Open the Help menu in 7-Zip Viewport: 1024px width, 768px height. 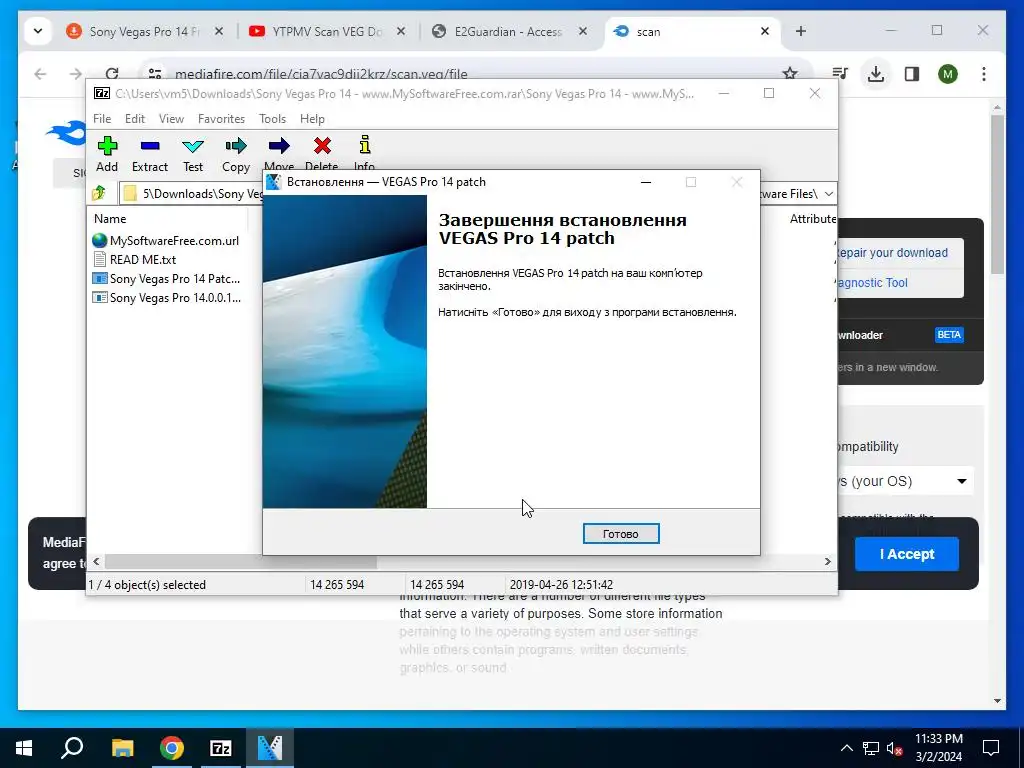click(312, 119)
